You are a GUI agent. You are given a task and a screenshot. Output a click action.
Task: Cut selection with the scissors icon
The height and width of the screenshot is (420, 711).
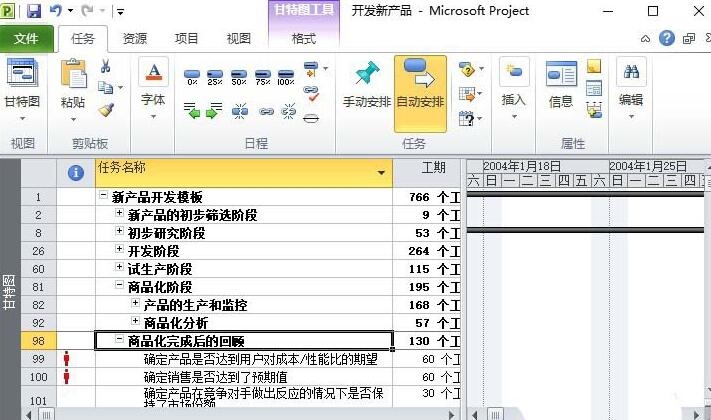106,66
